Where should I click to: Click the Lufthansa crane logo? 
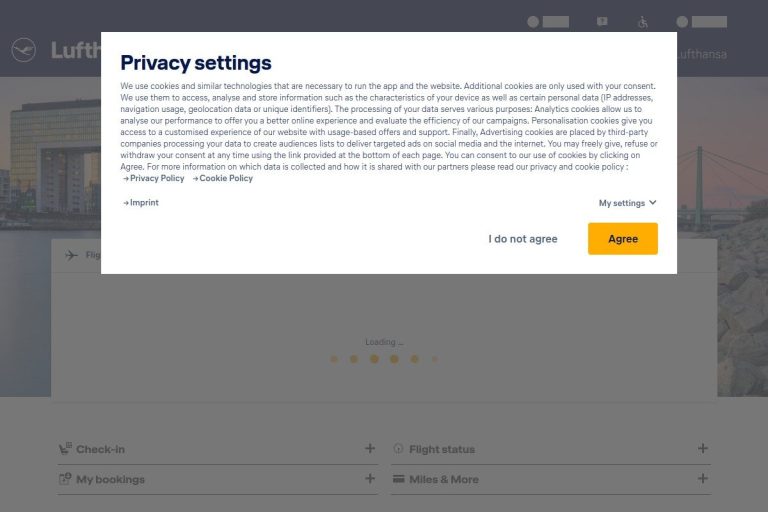click(x=24, y=50)
